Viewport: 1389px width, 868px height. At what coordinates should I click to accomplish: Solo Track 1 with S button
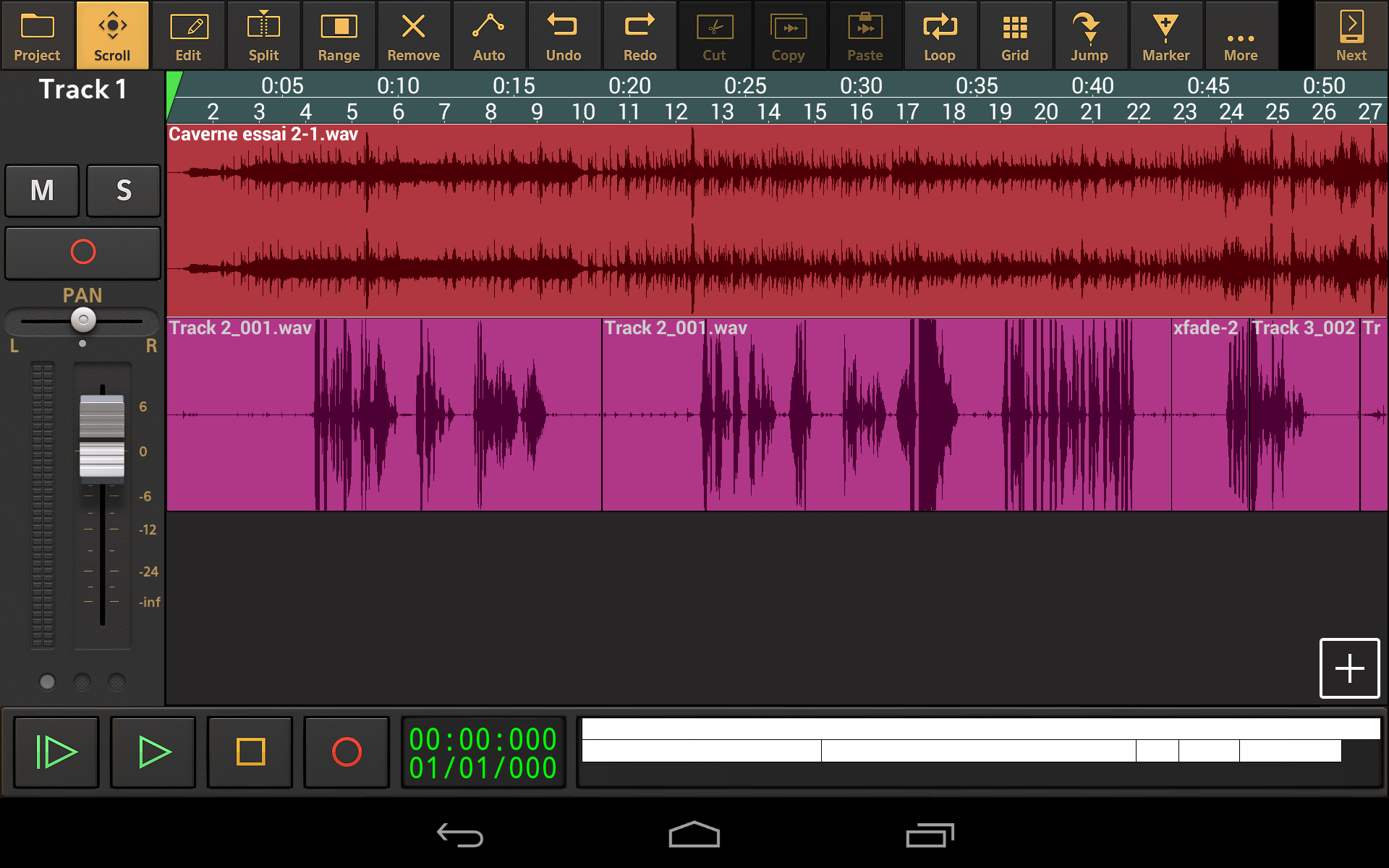(124, 191)
